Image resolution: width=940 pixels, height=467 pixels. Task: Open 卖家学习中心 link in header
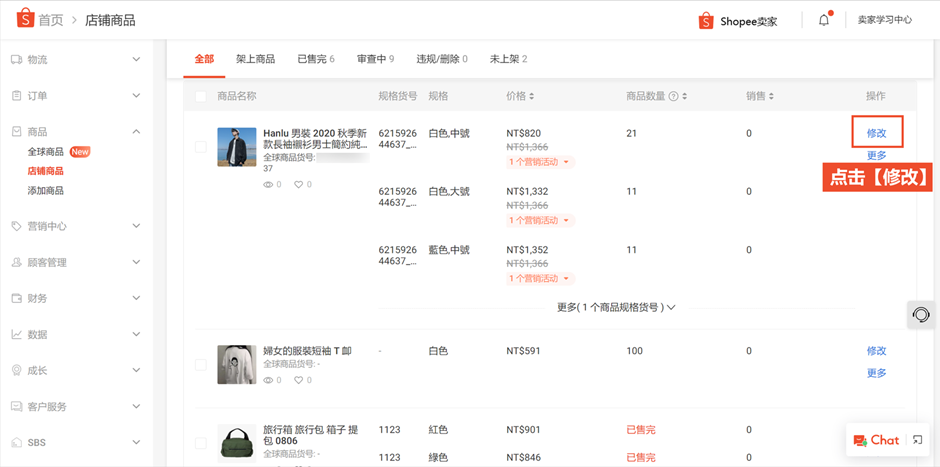tap(884, 20)
